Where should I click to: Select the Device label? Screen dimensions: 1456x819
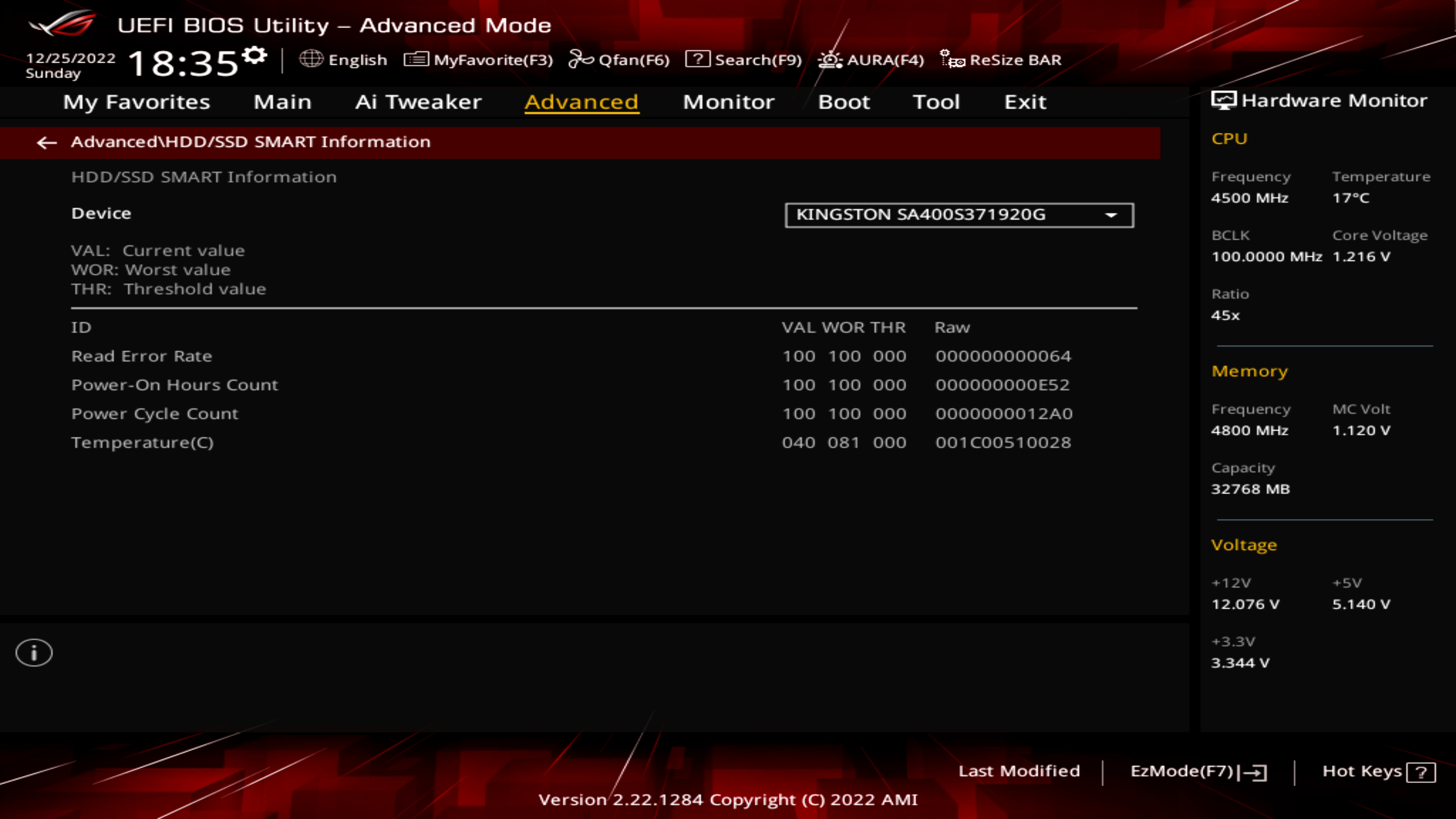click(101, 213)
